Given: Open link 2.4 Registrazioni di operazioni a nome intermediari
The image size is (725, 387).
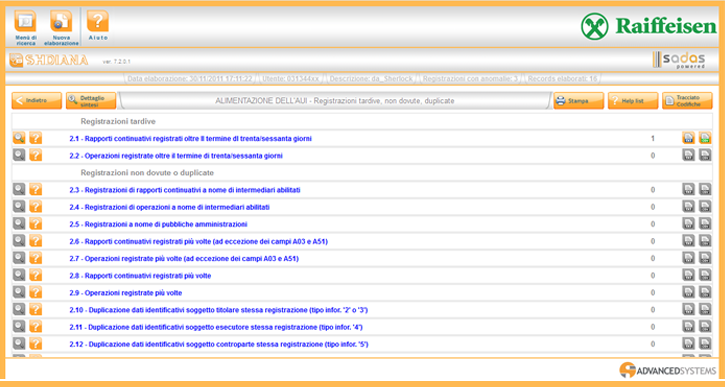Looking at the screenshot, I should coord(170,207).
